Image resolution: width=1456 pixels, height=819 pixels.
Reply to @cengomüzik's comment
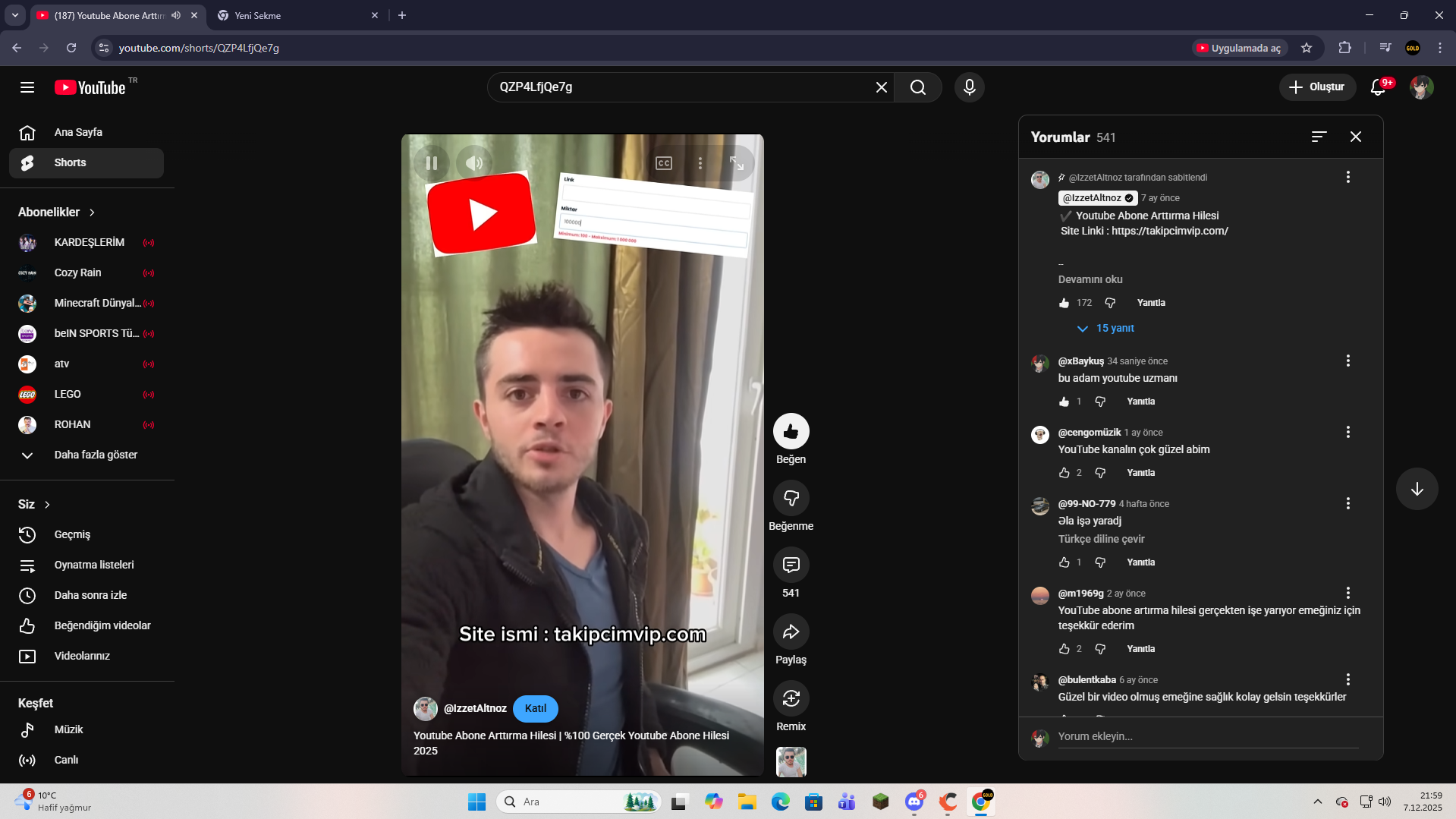click(1140, 473)
